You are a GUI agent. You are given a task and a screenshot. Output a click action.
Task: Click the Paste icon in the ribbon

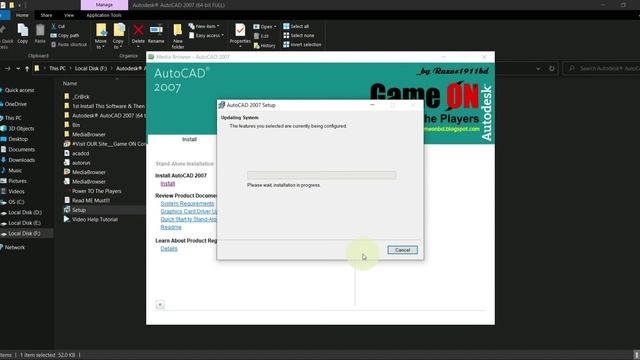(40, 33)
